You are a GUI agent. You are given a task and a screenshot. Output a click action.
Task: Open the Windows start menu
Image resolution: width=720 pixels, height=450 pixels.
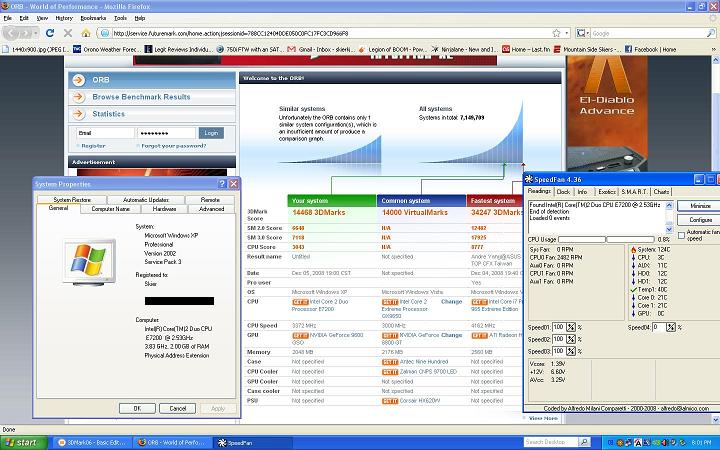[x=21, y=442]
